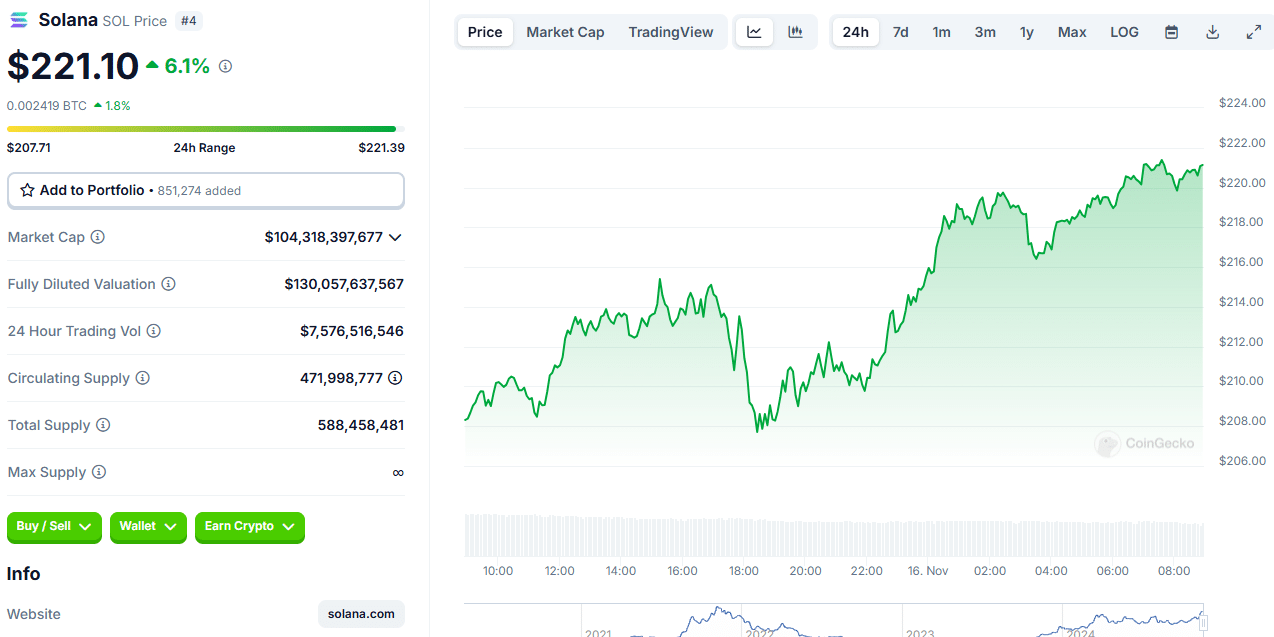Click the Info section heading
The image size is (1274, 637).
pos(24,574)
